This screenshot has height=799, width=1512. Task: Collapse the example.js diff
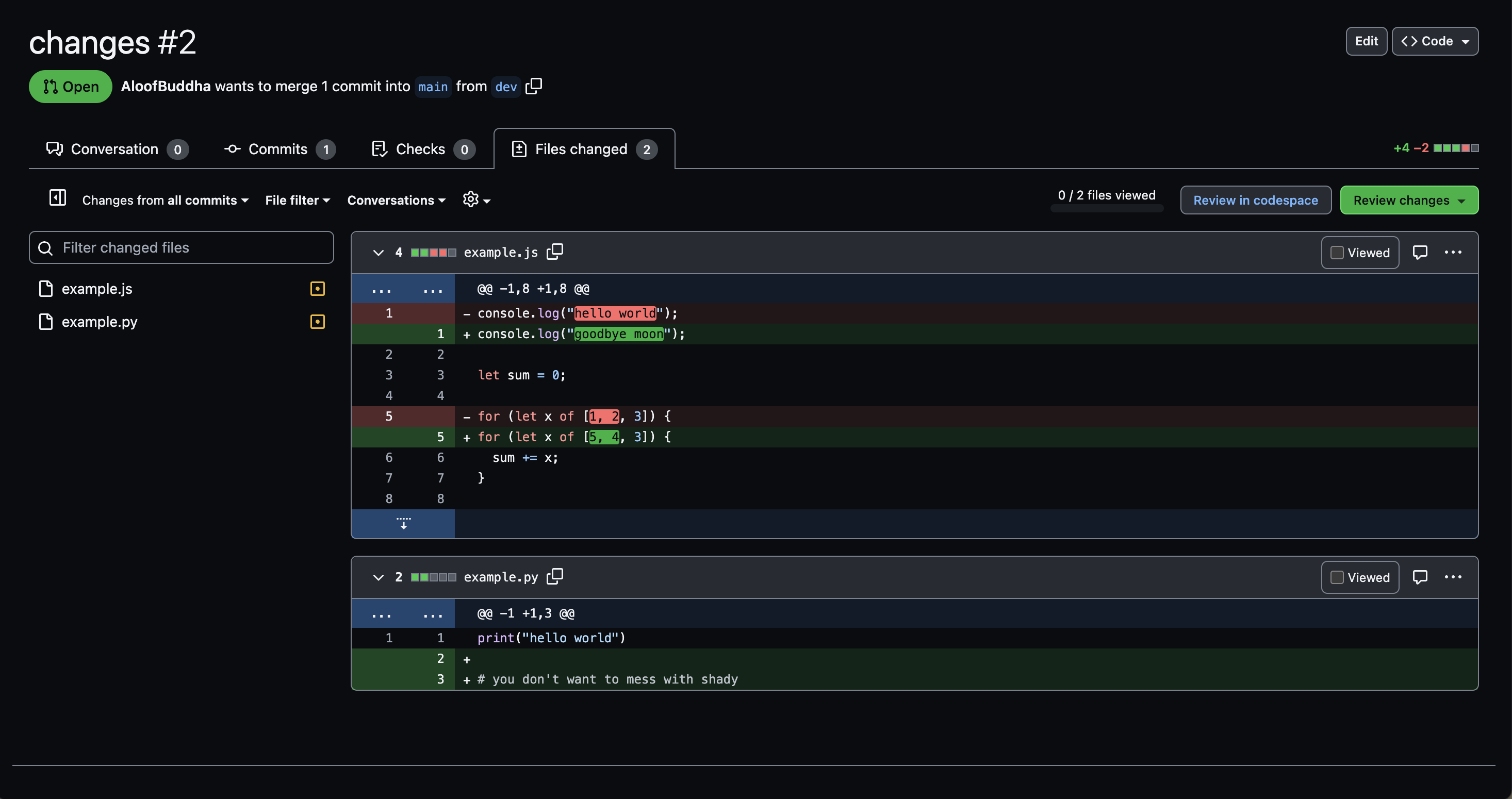point(379,252)
